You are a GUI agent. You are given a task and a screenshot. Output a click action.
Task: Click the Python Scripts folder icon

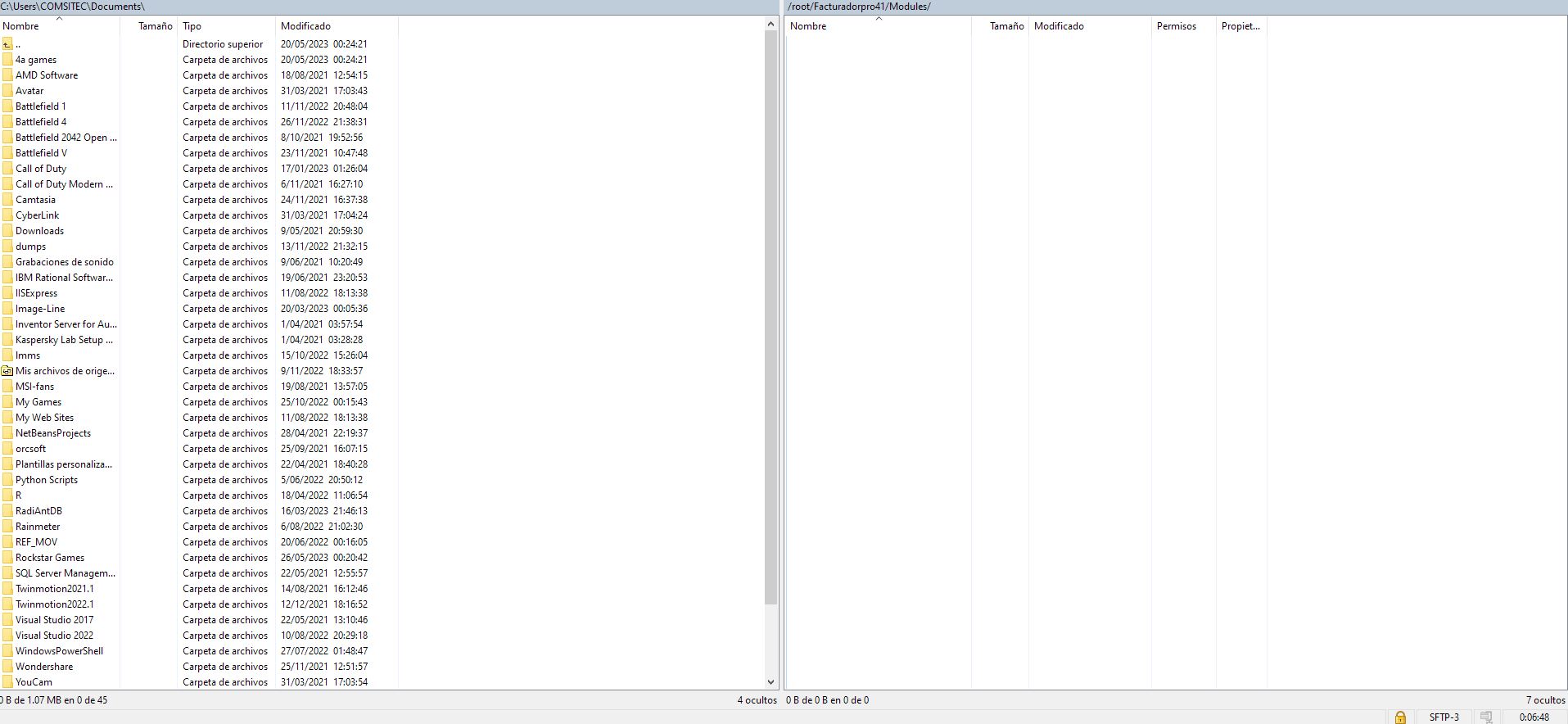tap(7, 480)
